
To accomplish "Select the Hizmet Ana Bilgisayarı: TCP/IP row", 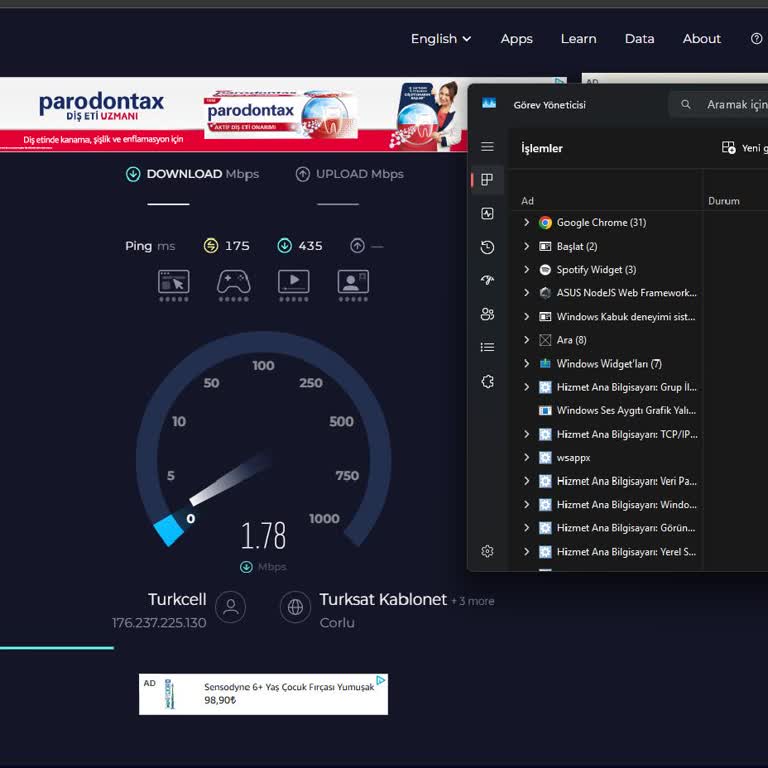I will tap(607, 434).
